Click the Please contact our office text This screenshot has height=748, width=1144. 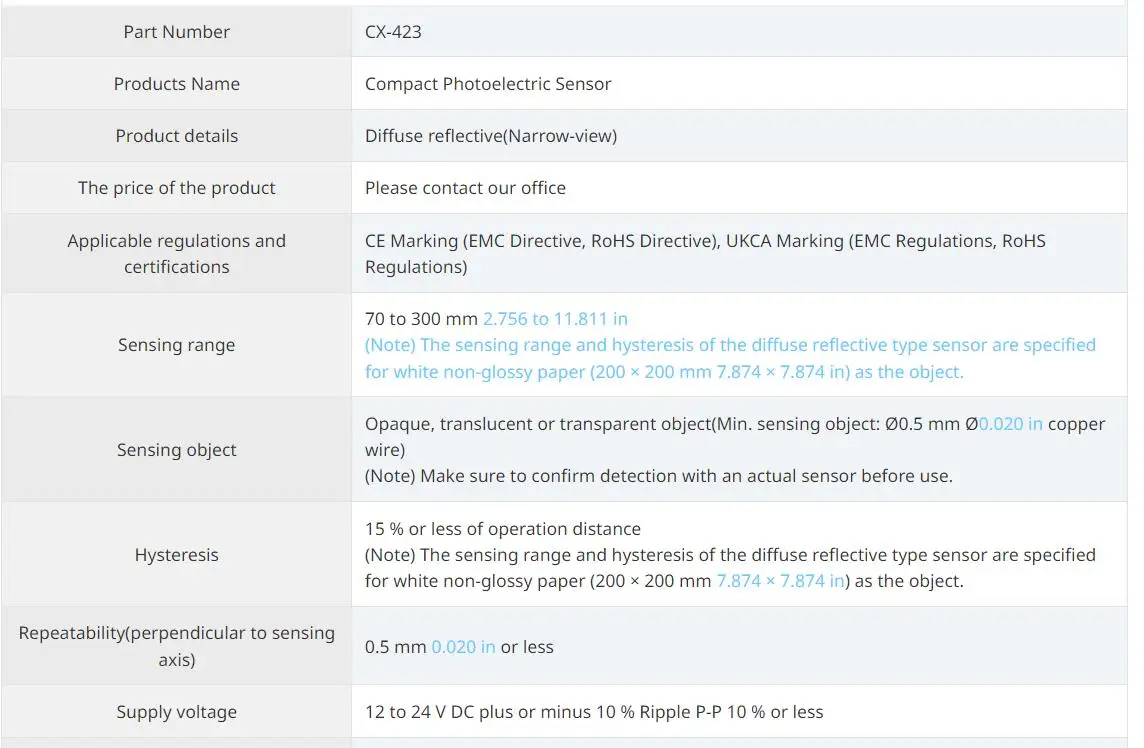point(465,188)
